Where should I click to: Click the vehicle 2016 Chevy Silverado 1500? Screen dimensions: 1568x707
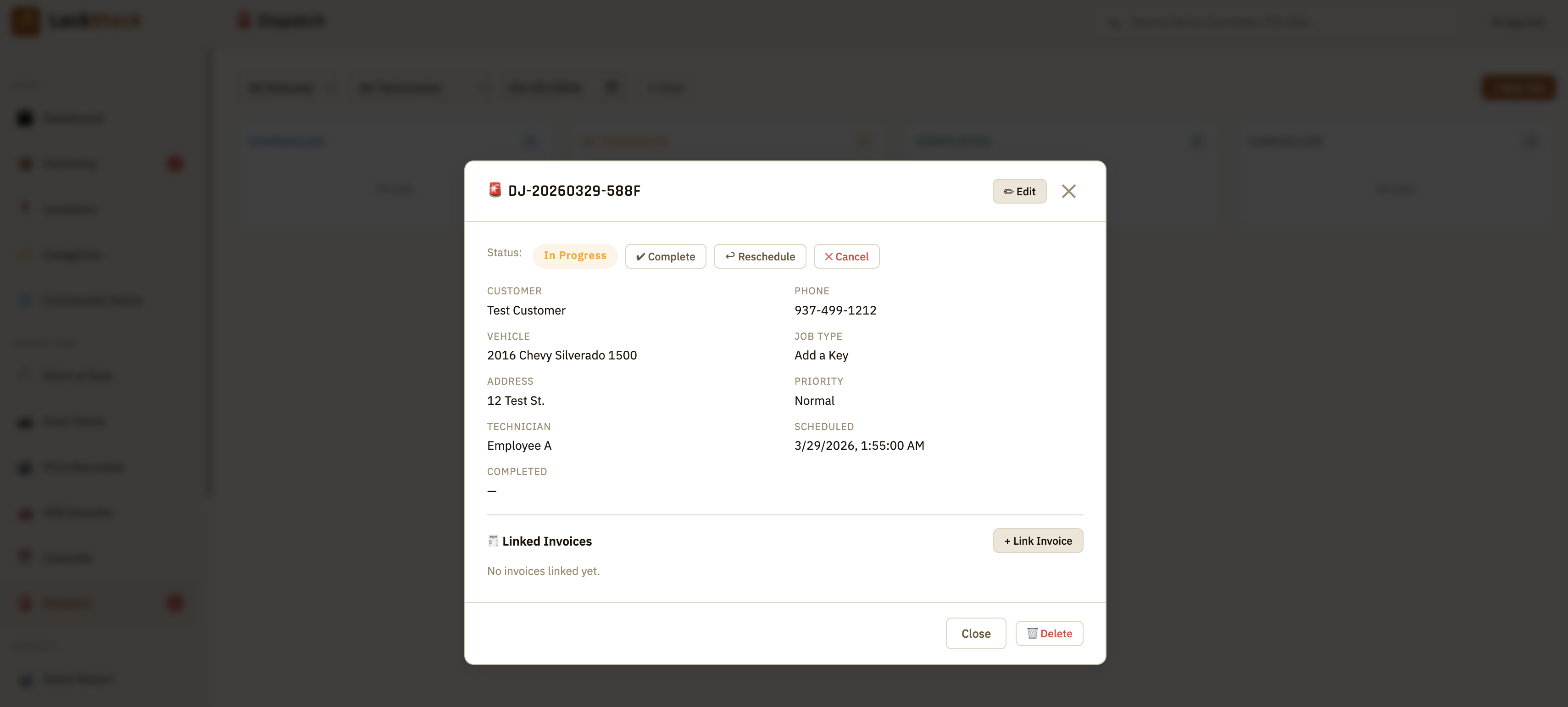[561, 355]
